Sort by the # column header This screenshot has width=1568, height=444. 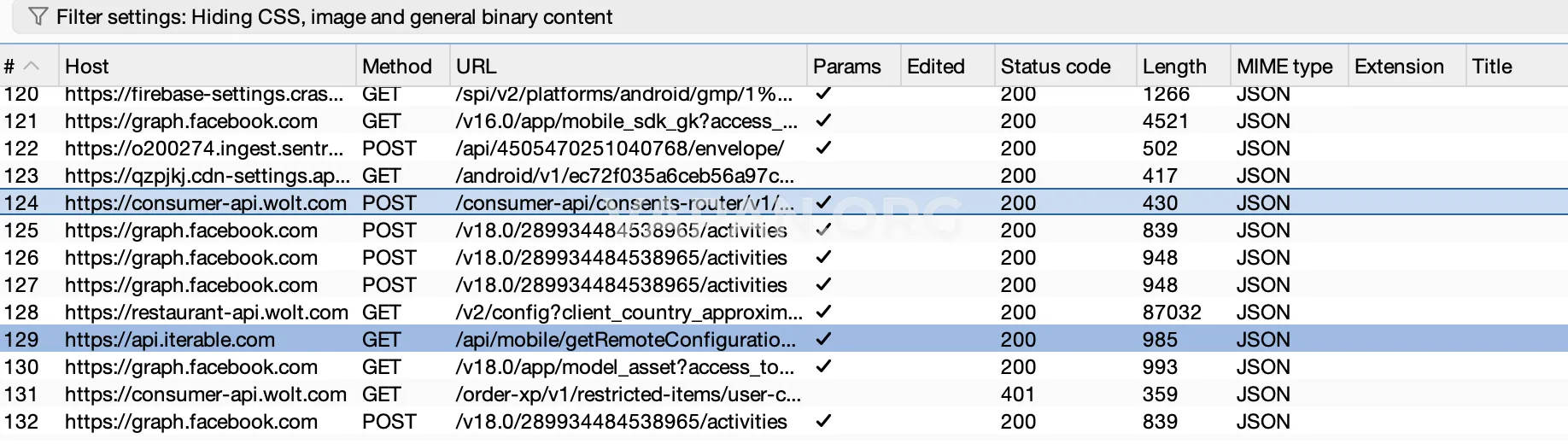click(x=29, y=67)
